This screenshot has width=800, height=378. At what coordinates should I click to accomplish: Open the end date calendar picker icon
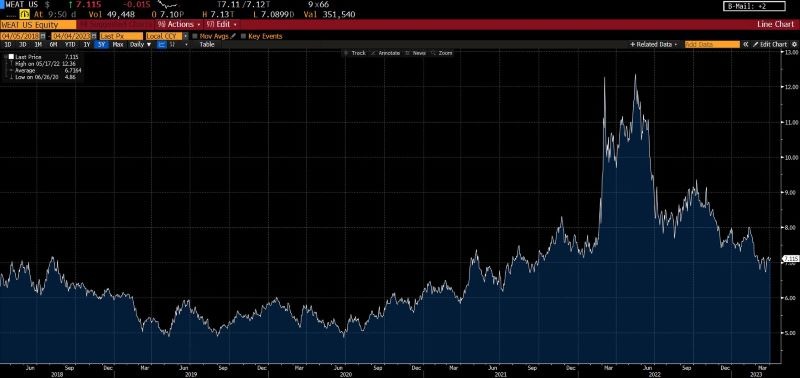coord(94,36)
